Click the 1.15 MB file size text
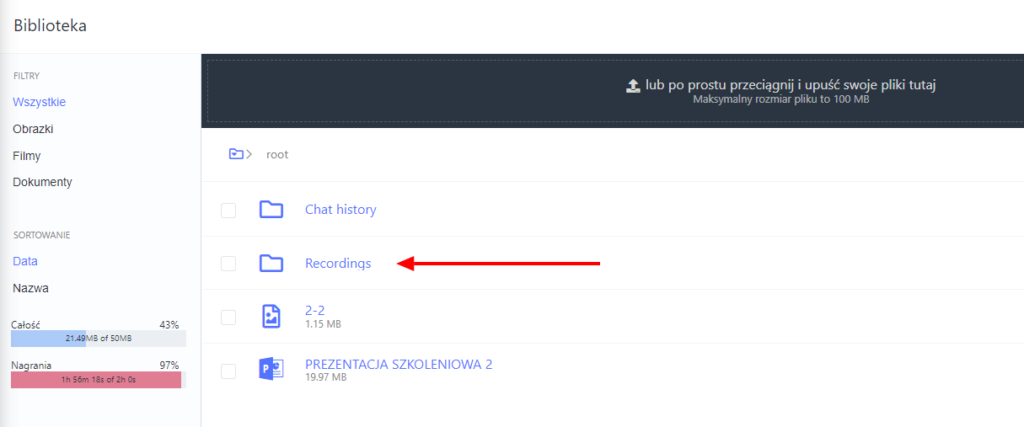1024x427 pixels. pos(323,324)
